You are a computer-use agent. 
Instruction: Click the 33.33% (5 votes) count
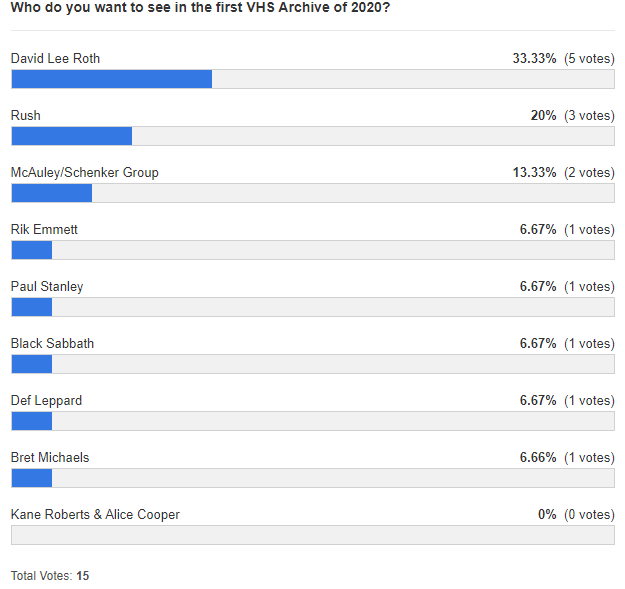tap(563, 59)
